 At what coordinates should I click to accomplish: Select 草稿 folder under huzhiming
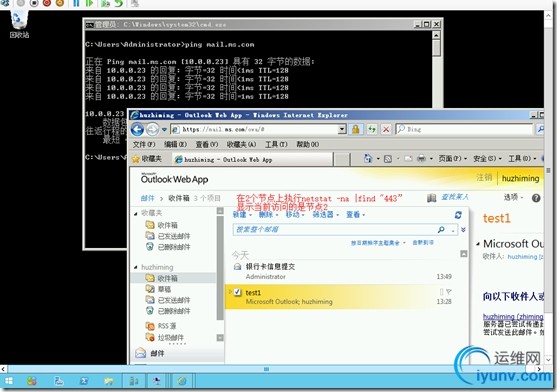(x=164, y=289)
